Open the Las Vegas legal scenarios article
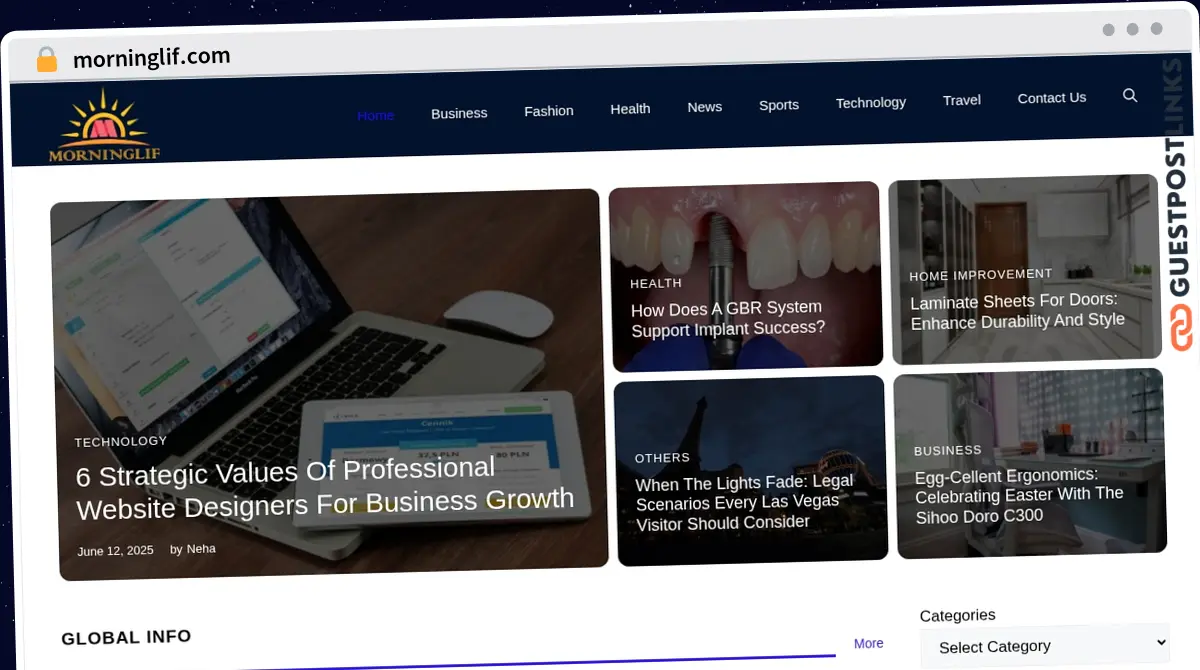This screenshot has height=670, width=1200. coord(745,502)
